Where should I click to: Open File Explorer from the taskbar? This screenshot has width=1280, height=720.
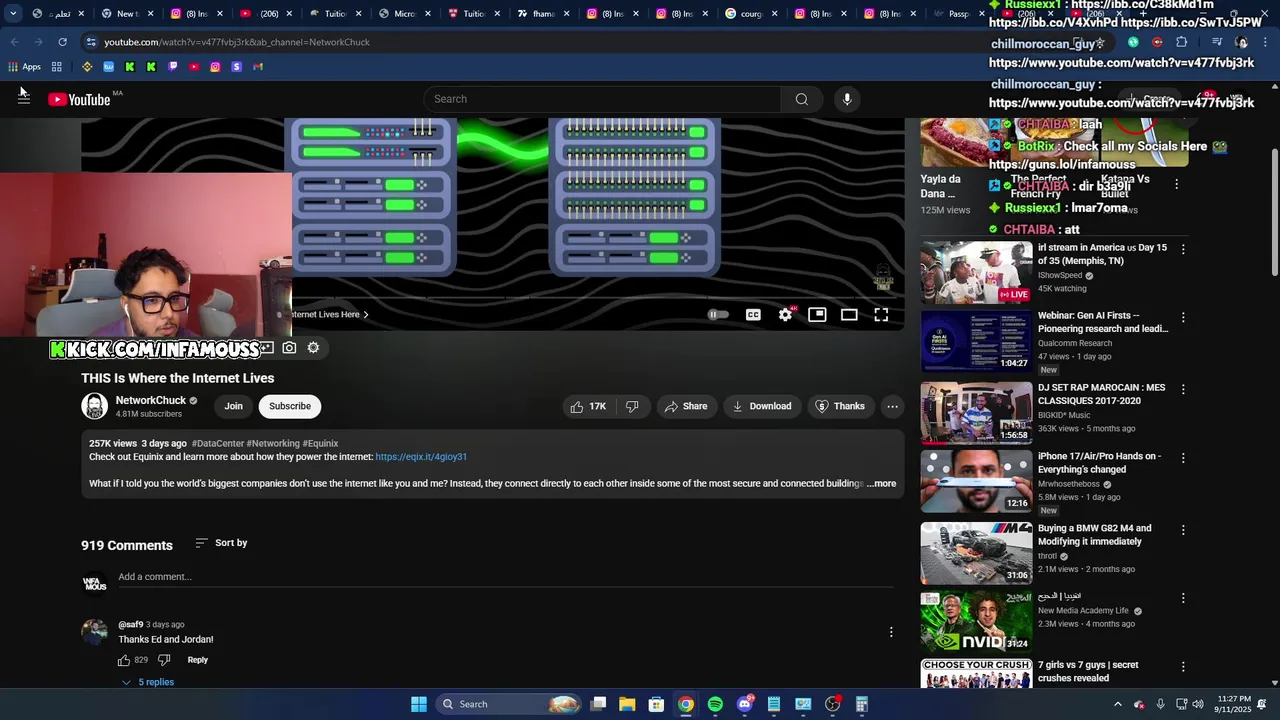(x=627, y=704)
